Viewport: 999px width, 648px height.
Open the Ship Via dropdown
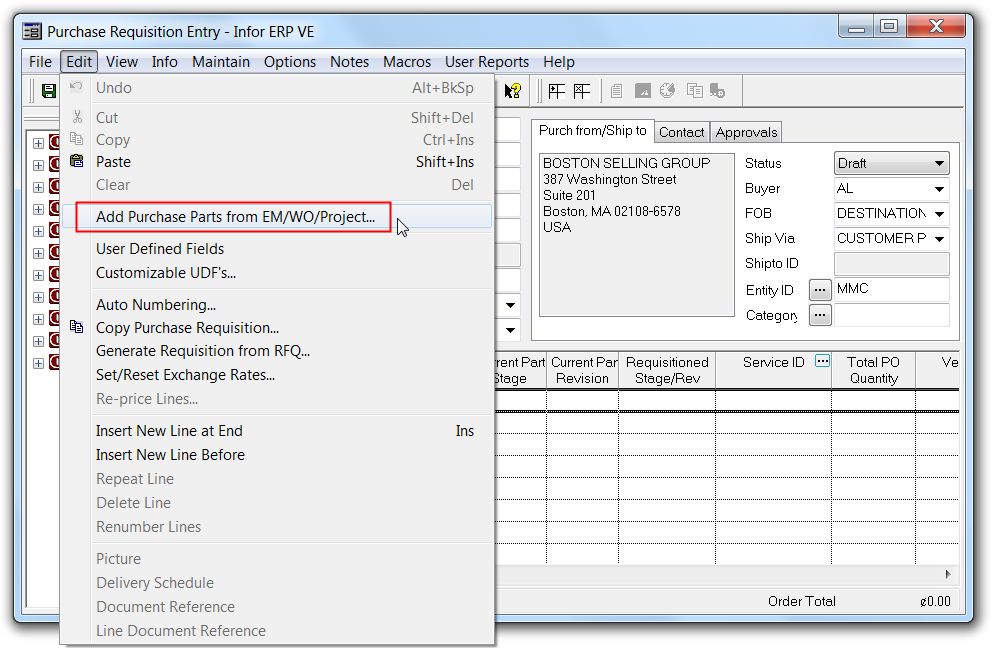click(x=891, y=238)
